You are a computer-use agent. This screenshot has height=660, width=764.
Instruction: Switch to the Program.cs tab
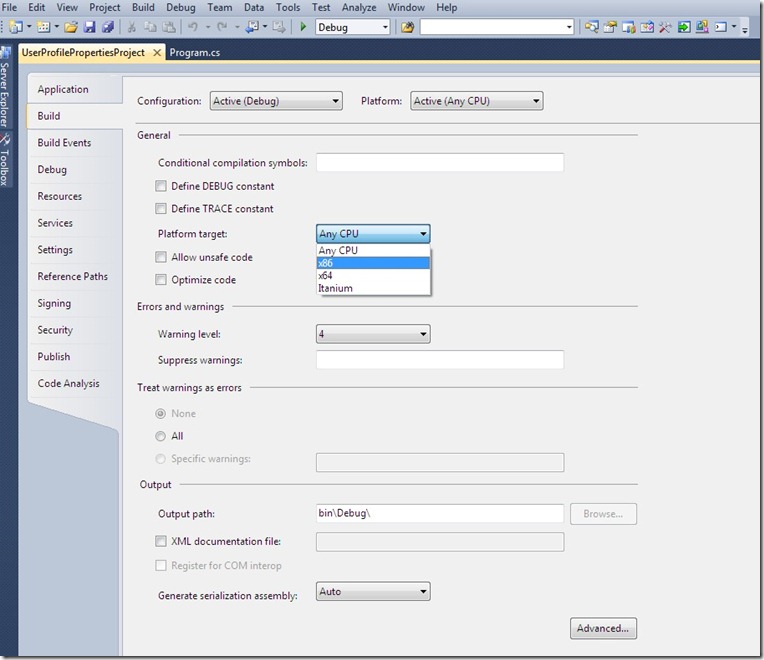tap(195, 53)
